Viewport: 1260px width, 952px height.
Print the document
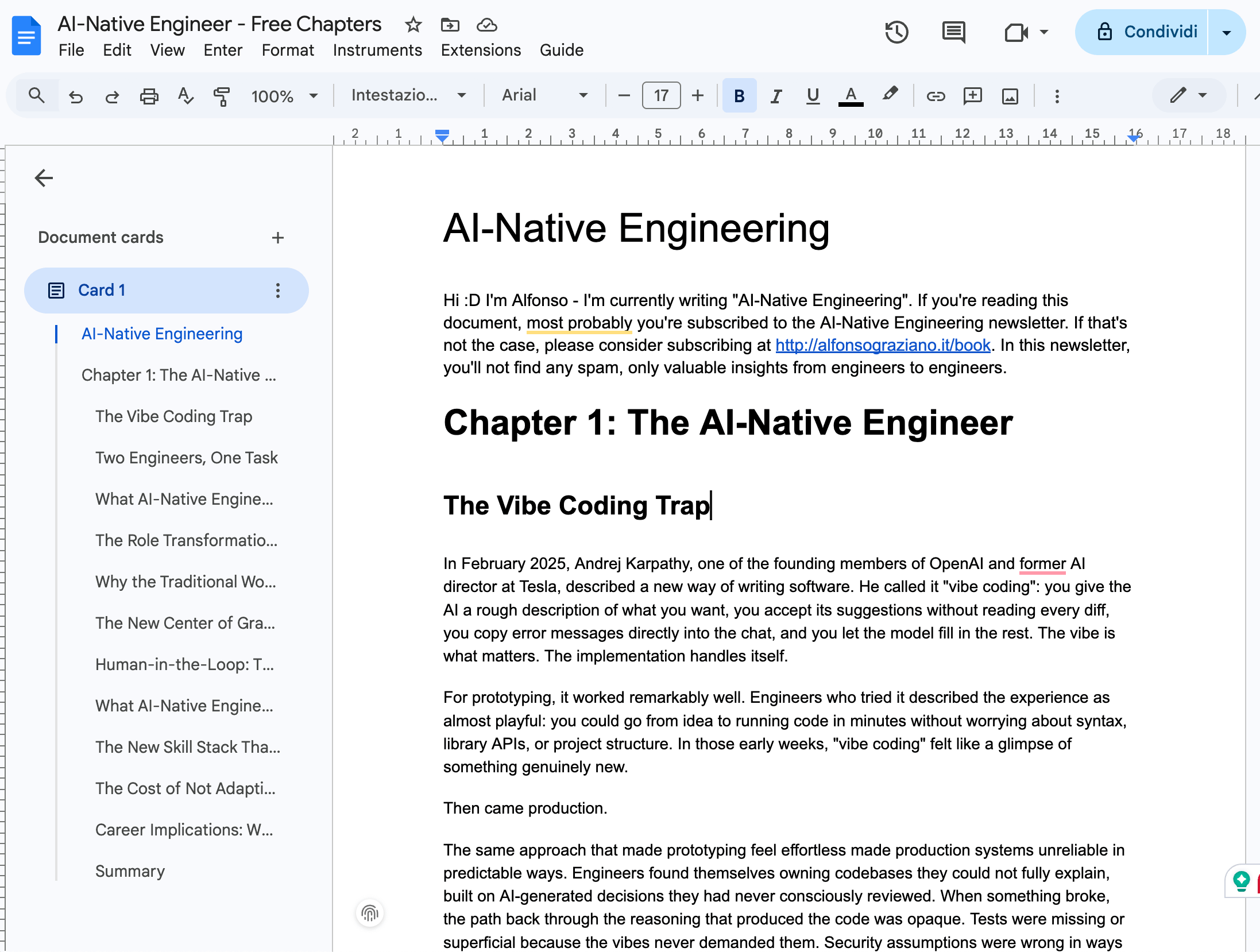(149, 96)
